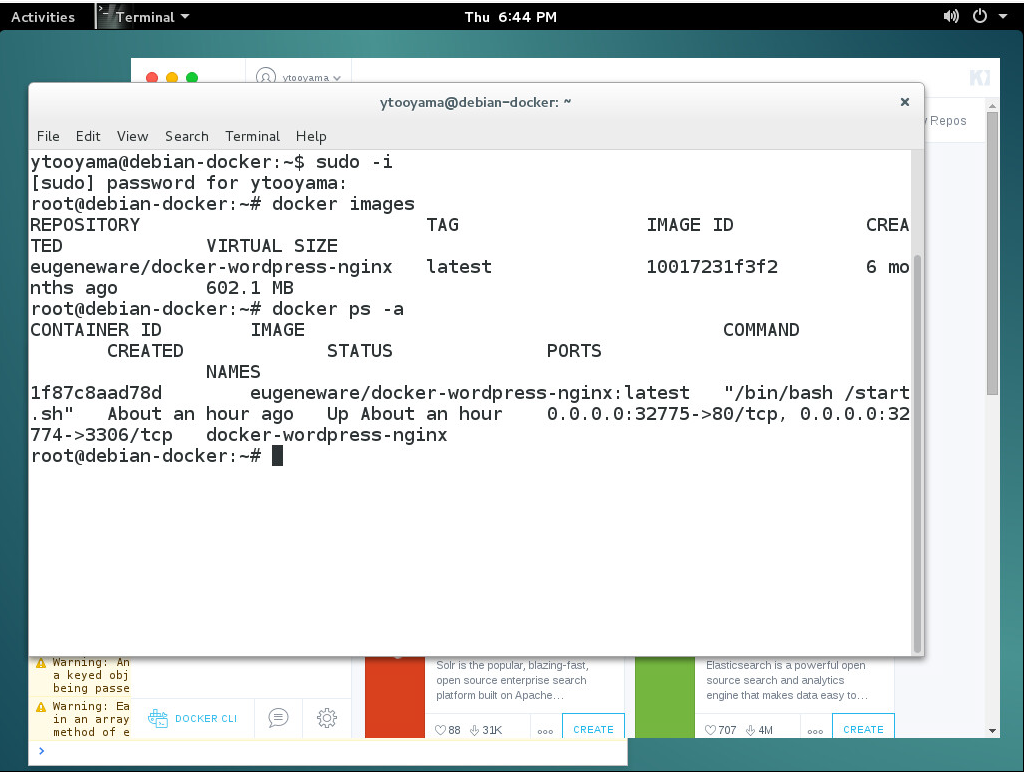
Task: Open Kitematic preferences gear icon
Action: tap(327, 718)
